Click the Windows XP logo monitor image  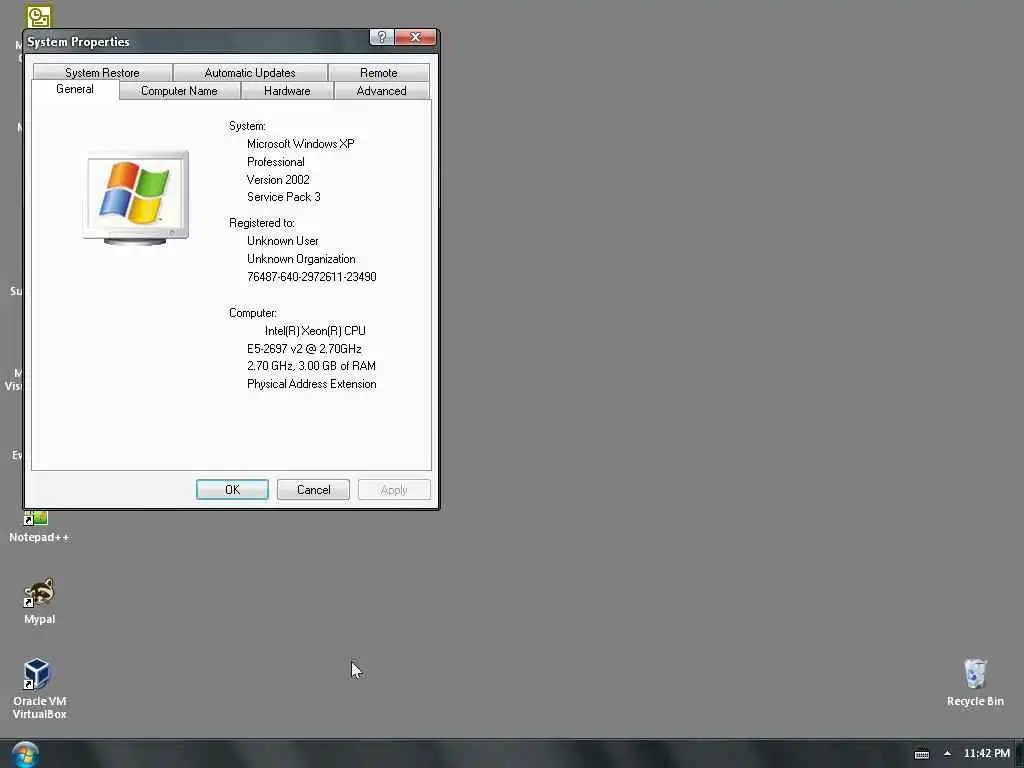coord(136,198)
